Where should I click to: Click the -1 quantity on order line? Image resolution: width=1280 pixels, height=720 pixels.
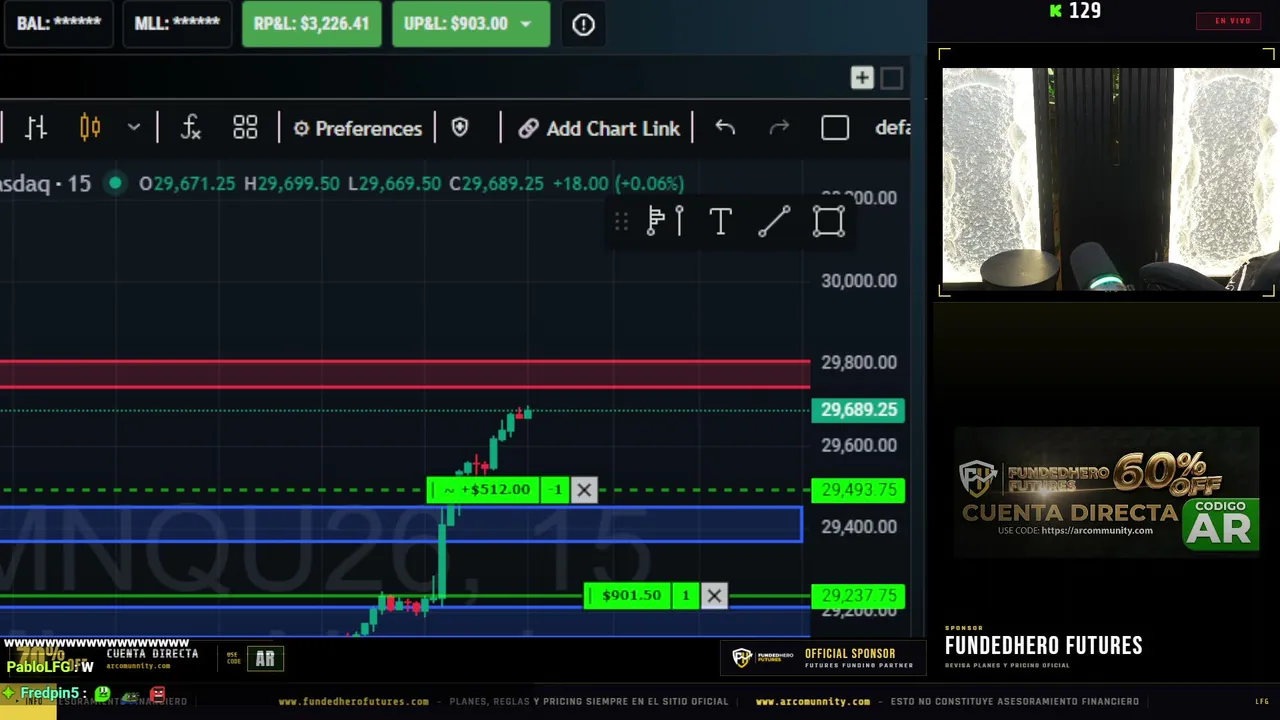tap(557, 490)
